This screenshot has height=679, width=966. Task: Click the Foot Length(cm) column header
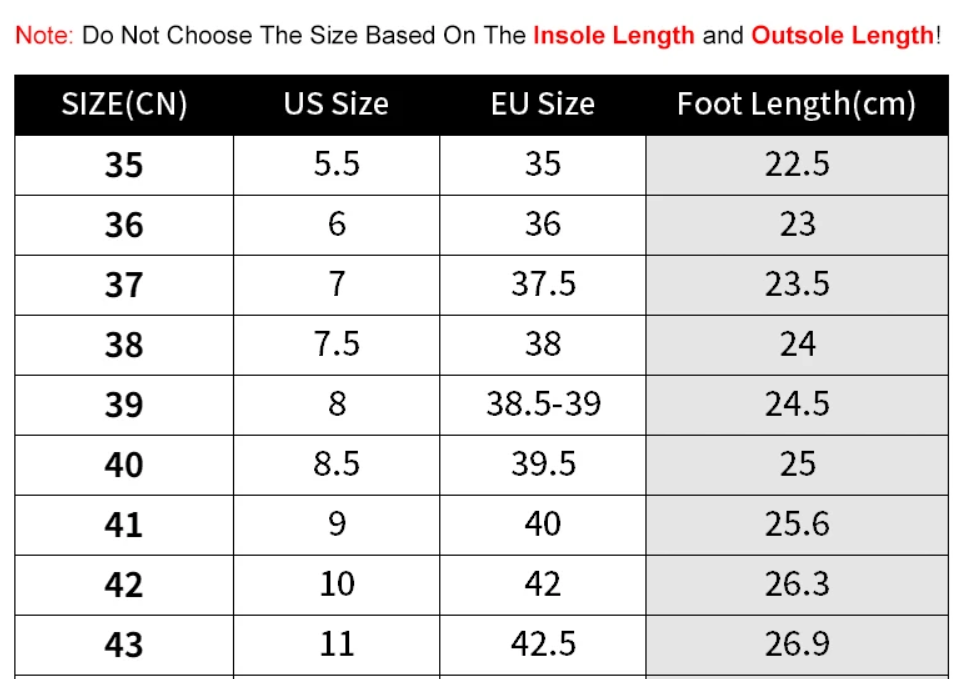click(797, 104)
